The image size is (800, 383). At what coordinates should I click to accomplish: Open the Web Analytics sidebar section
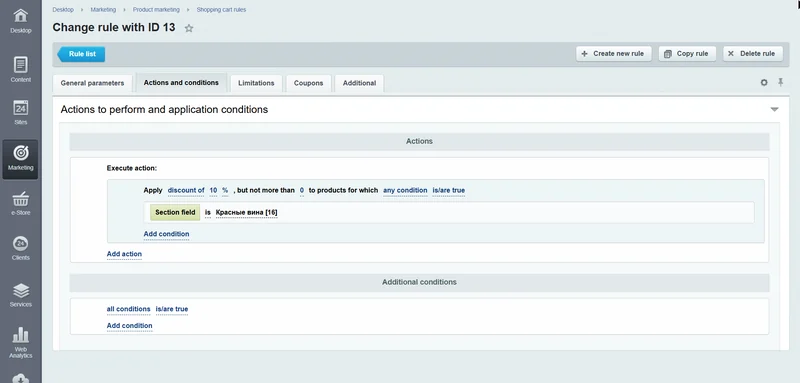20,343
